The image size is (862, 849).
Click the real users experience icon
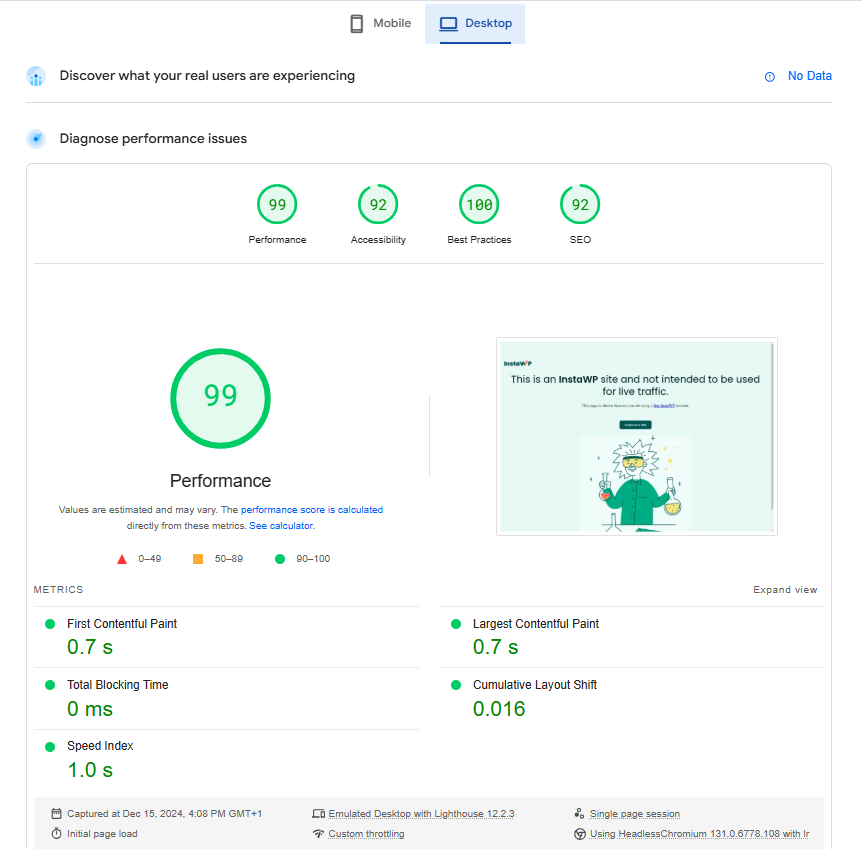pyautogui.click(x=36, y=76)
